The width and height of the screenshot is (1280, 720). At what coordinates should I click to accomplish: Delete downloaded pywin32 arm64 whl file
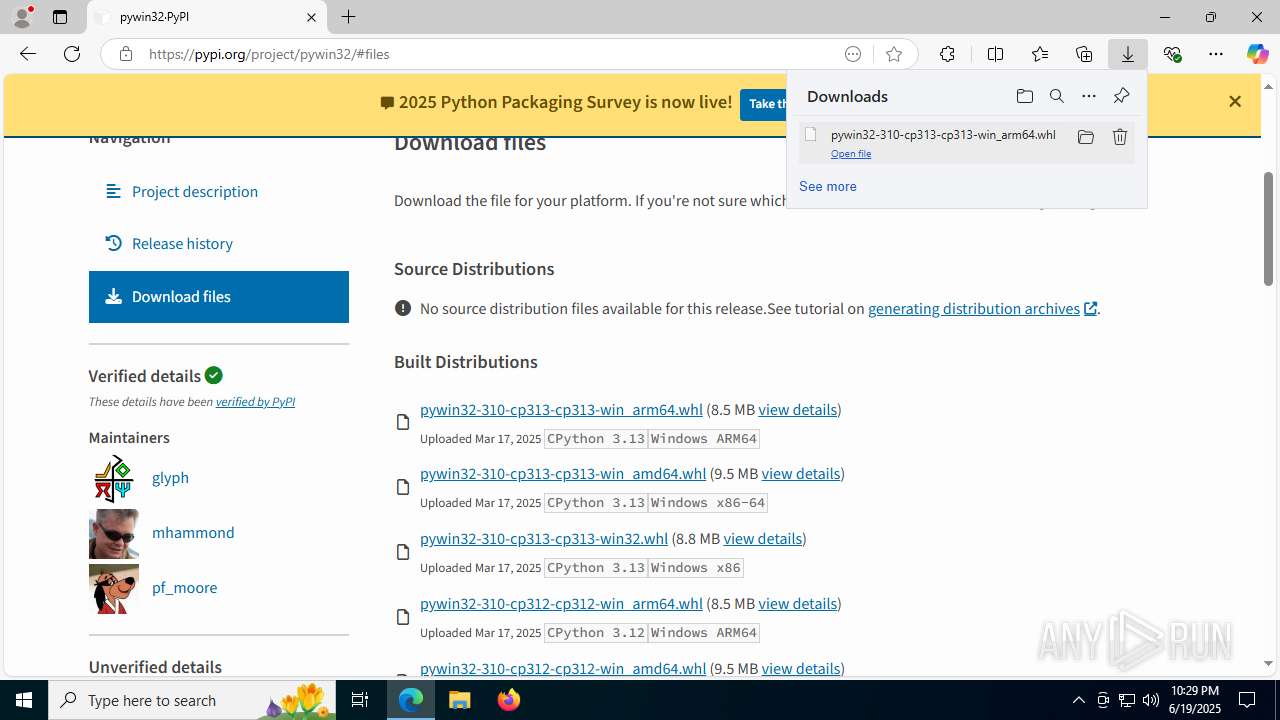[1120, 137]
